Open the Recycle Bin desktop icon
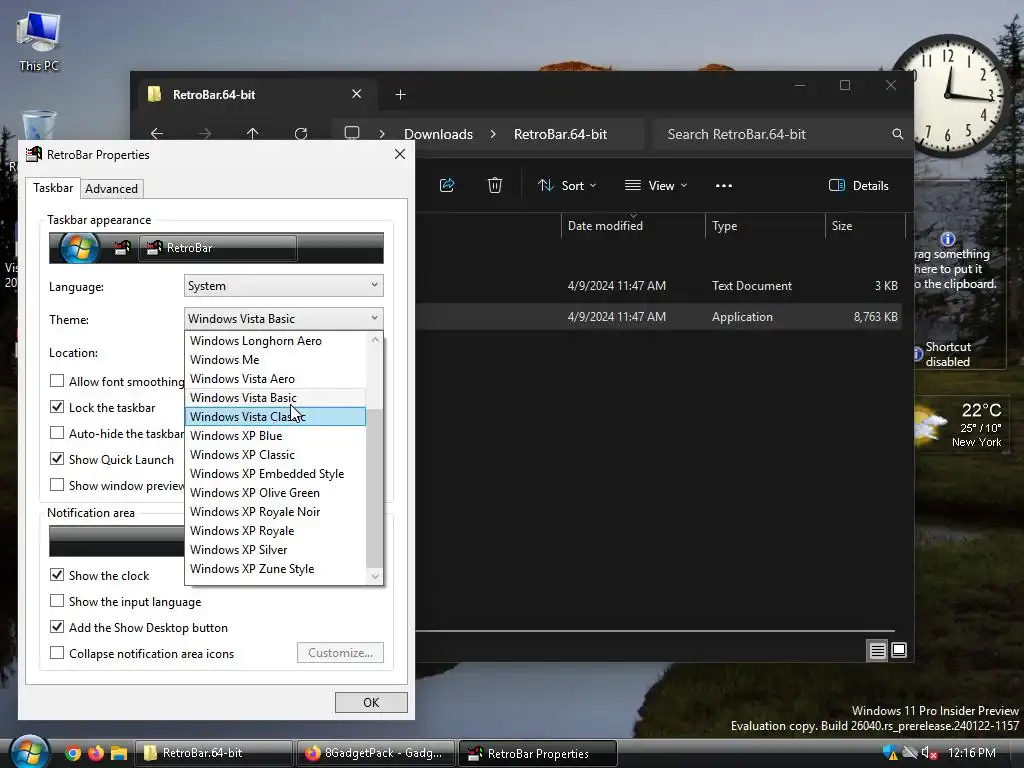This screenshot has height=768, width=1024. point(39,127)
